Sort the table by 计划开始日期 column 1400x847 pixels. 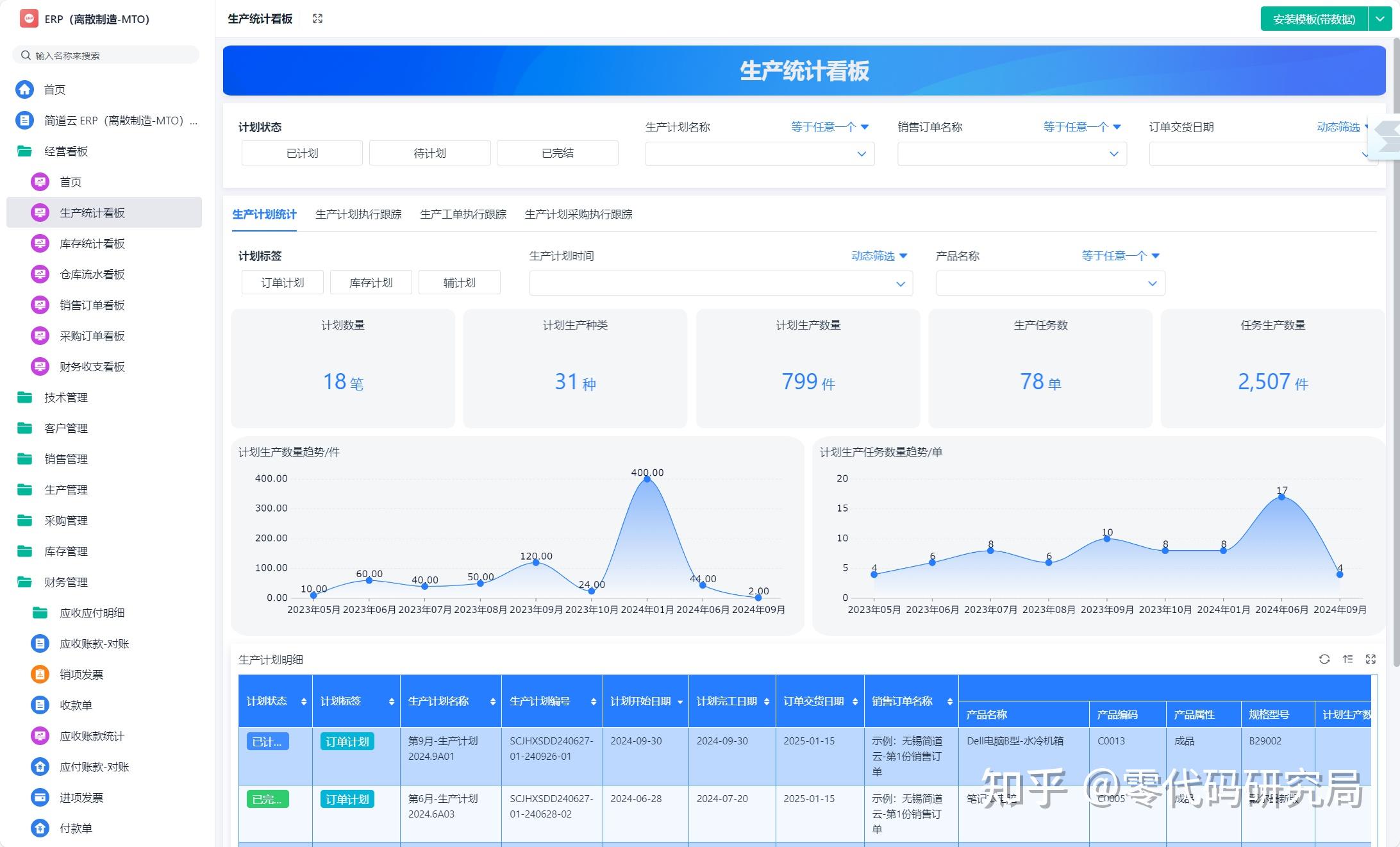coord(681,701)
